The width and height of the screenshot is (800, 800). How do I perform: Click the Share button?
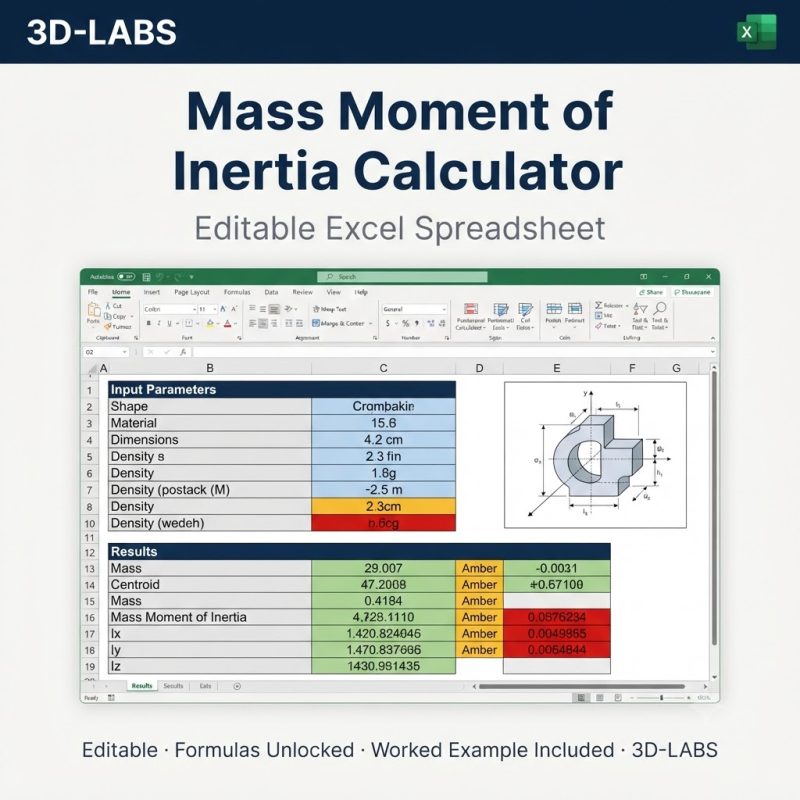(651, 292)
